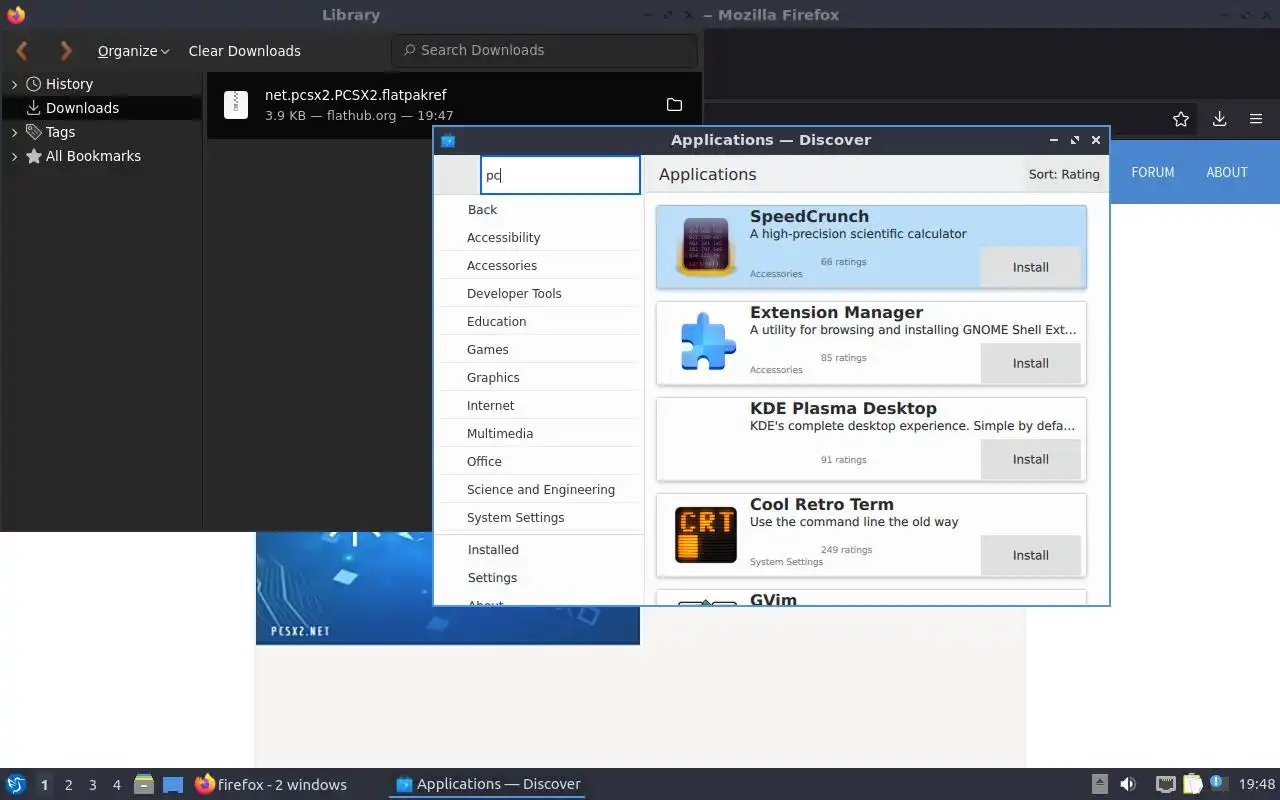Open the start menu icon in the taskbar

pos(16,784)
